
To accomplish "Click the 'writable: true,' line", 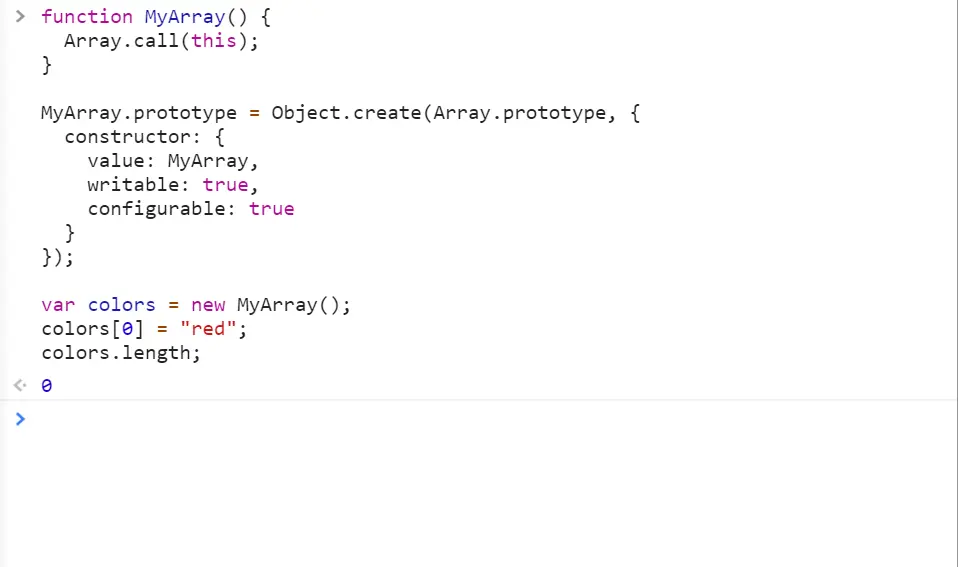I will point(173,185).
